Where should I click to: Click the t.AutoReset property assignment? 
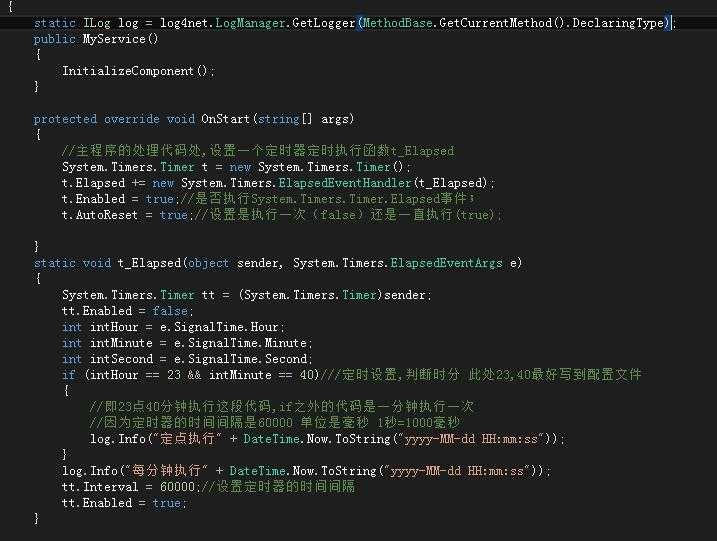[124, 215]
